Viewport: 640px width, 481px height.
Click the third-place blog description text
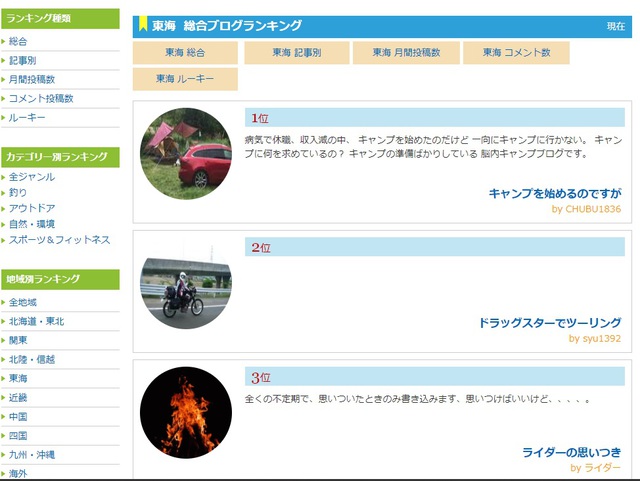[x=418, y=399]
